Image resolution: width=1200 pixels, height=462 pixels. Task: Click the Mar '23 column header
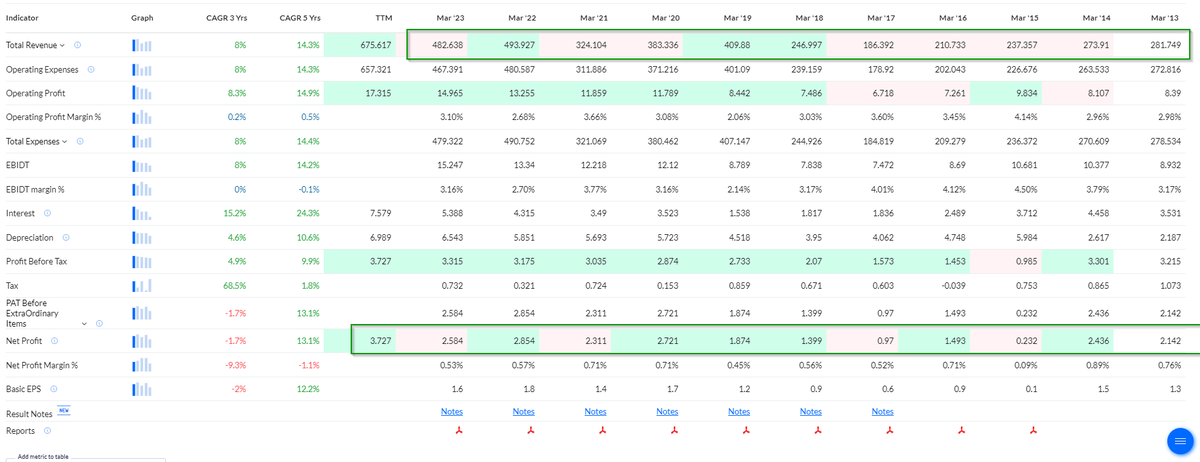(x=450, y=18)
